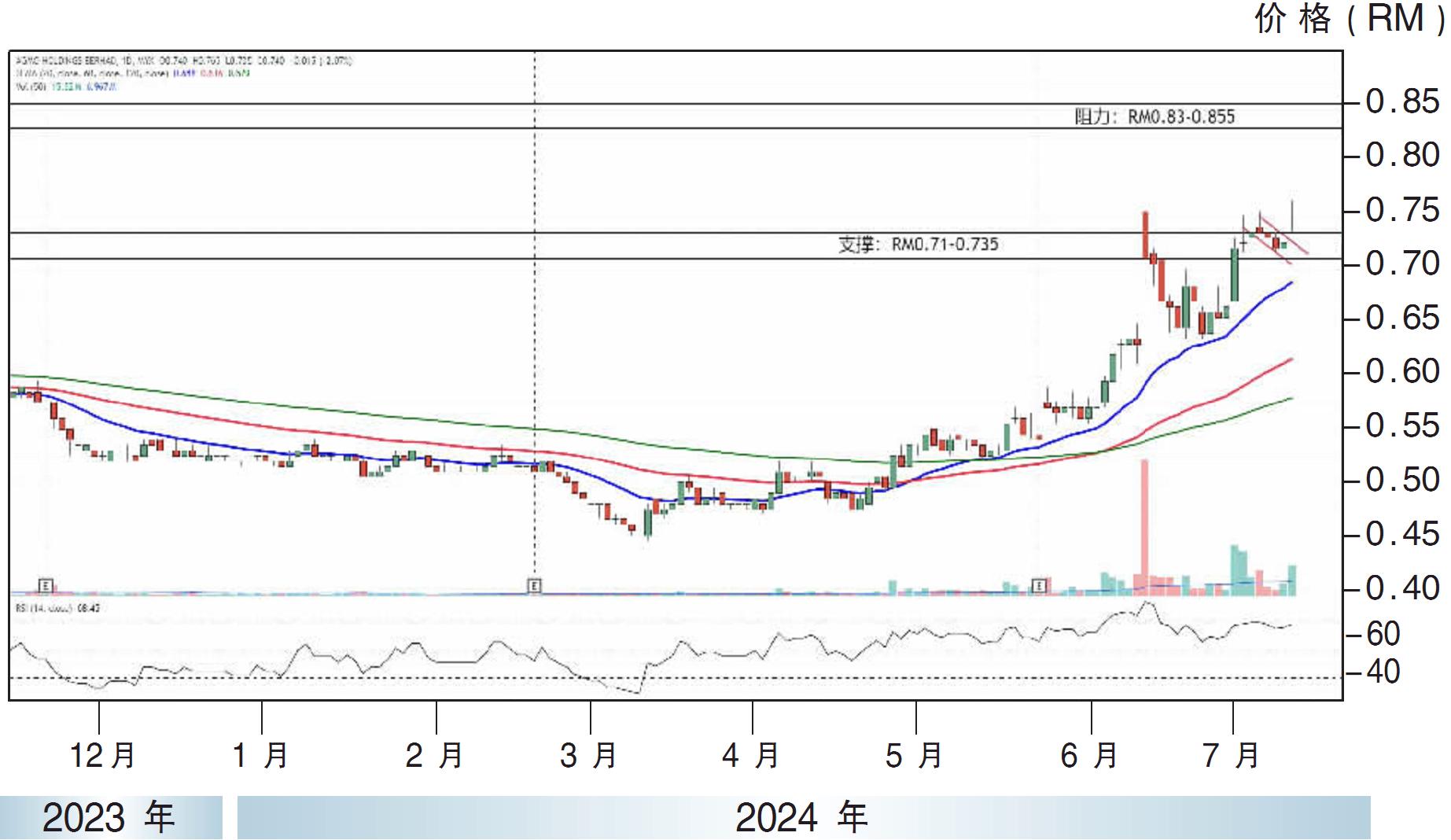Click the 6月 month label

click(1089, 755)
